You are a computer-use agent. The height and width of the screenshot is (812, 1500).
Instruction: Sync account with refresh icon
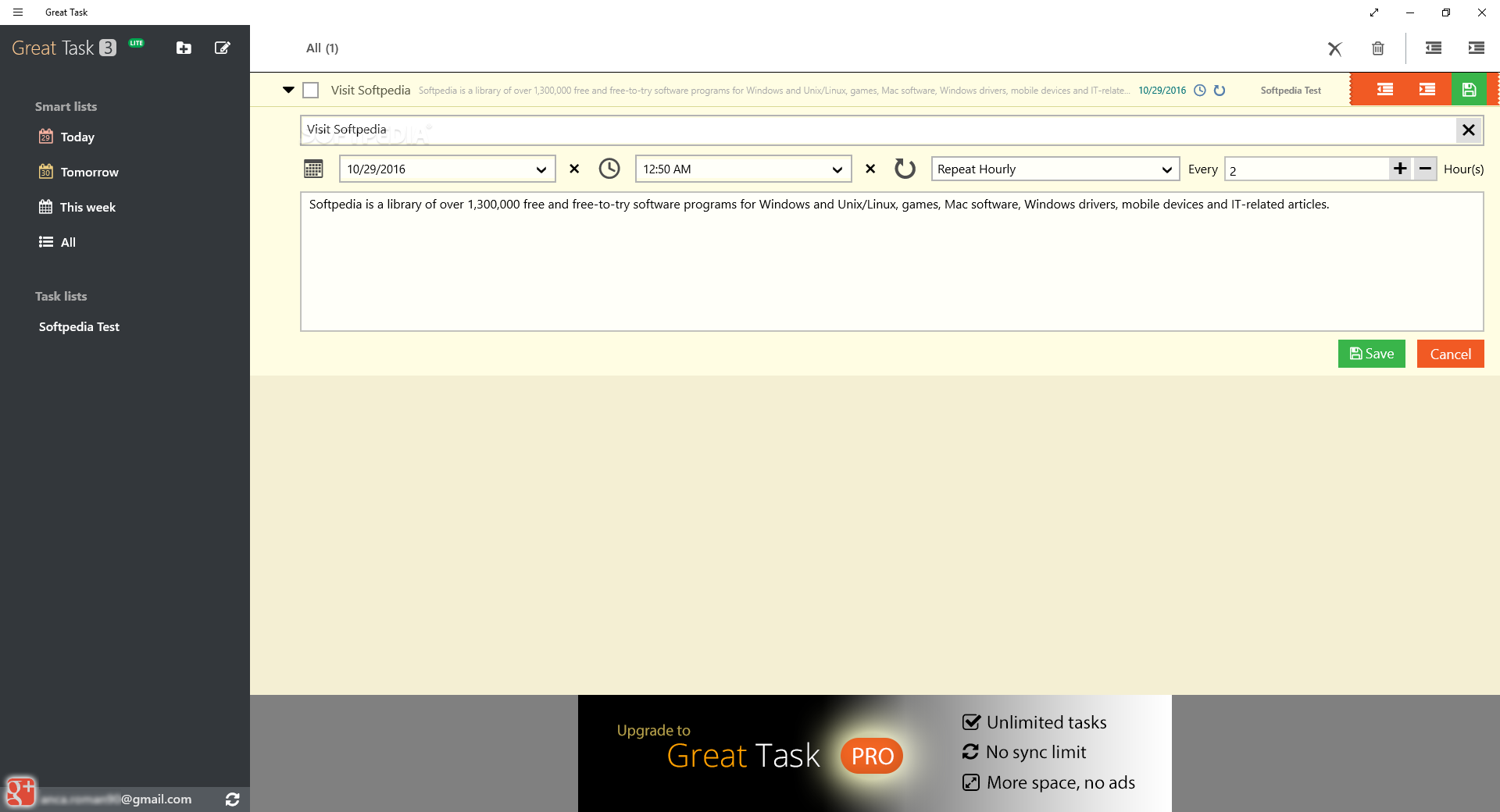coord(233,800)
